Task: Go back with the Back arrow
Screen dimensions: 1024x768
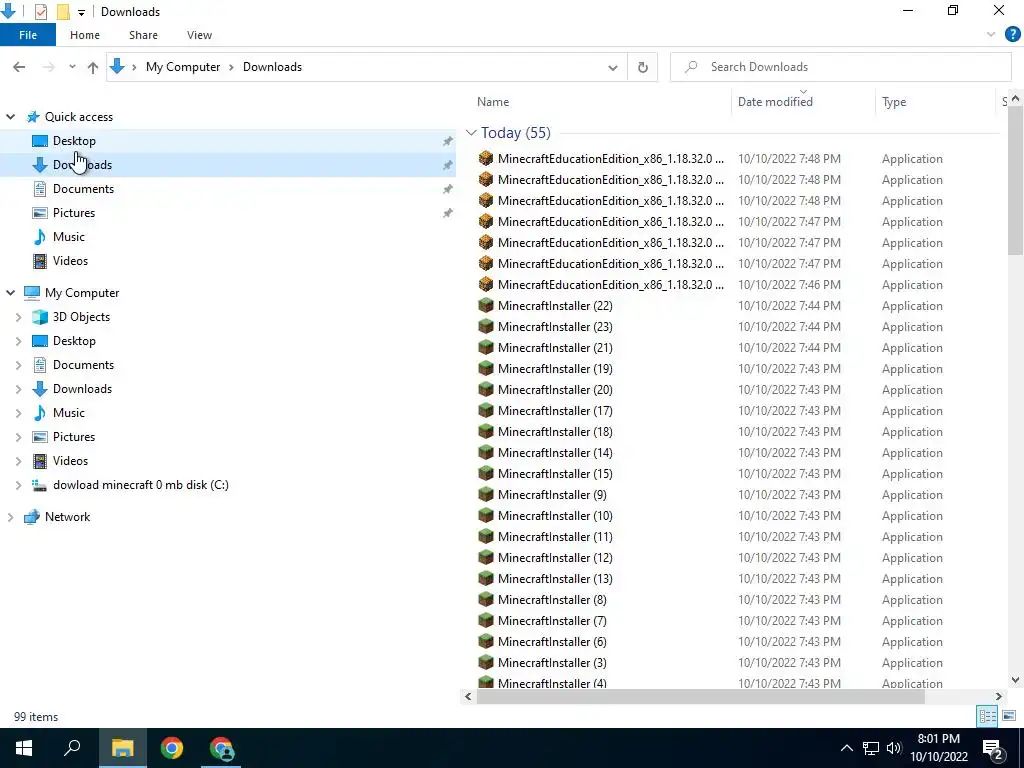Action: point(19,67)
